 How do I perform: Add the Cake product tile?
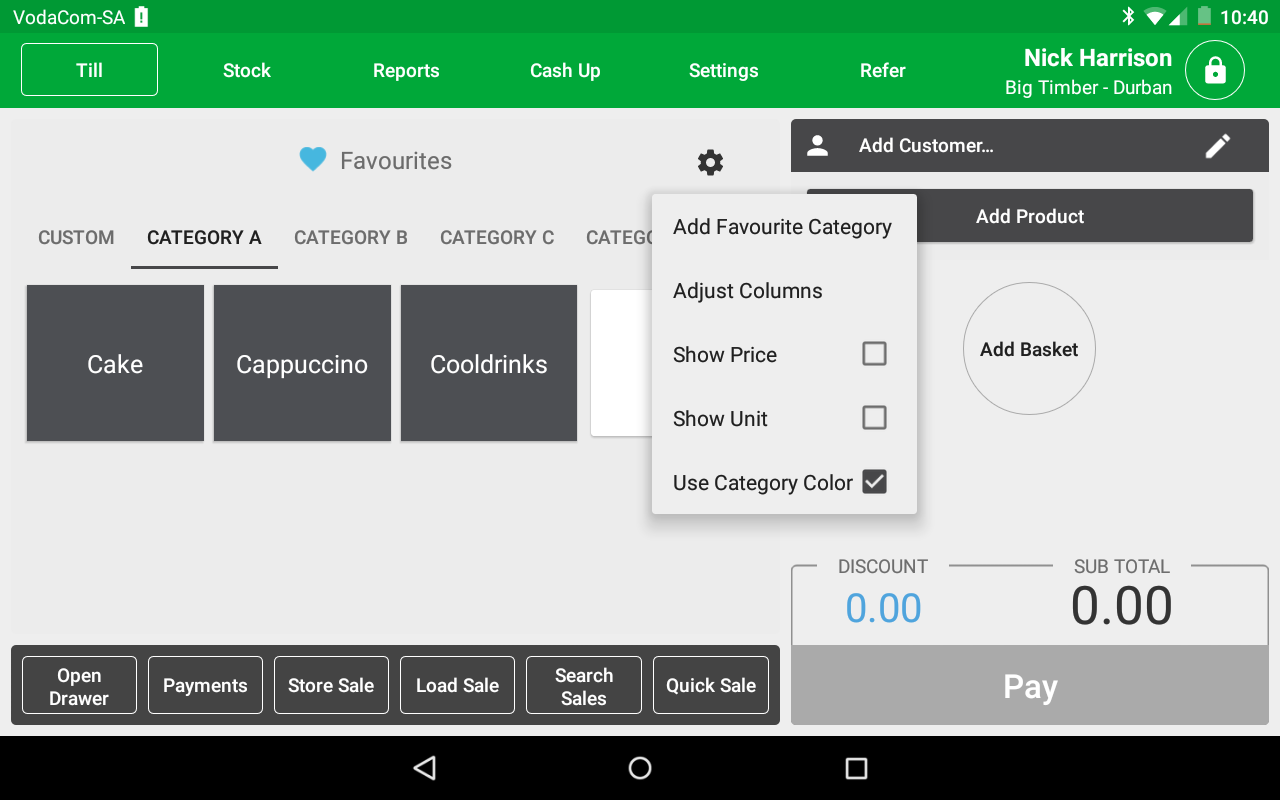tap(115, 364)
